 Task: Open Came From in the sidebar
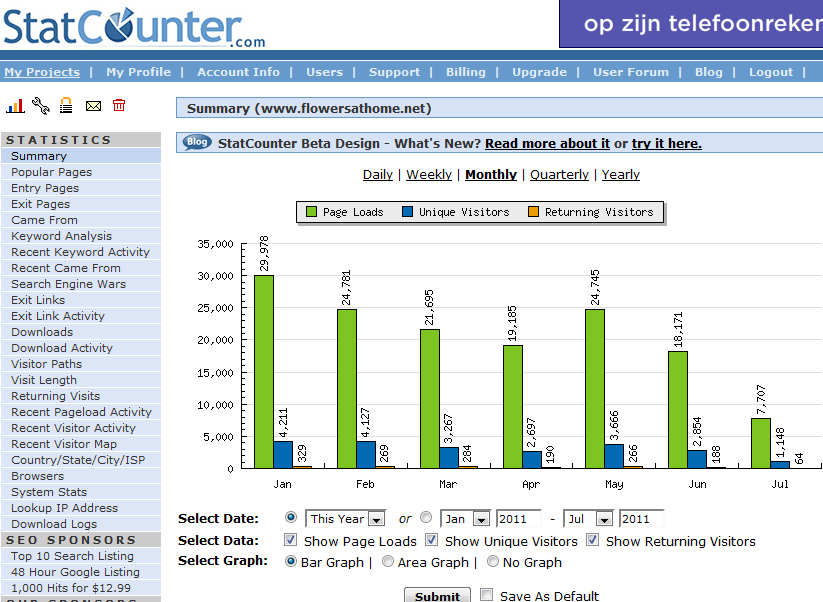click(x=81, y=220)
